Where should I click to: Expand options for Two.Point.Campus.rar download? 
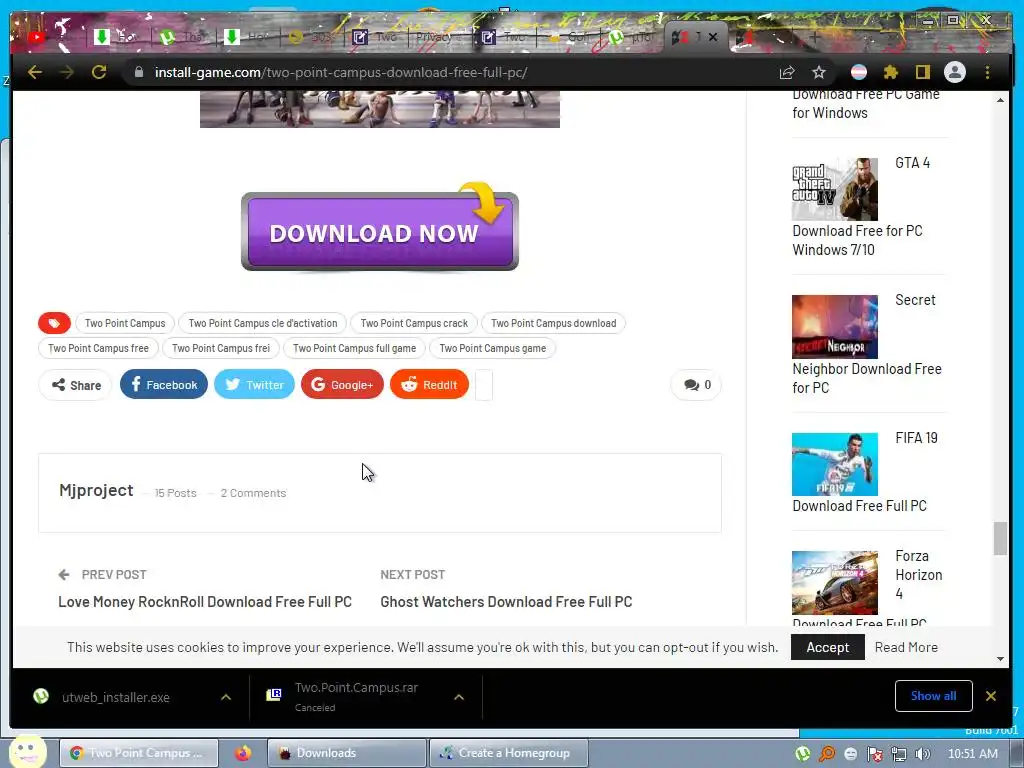tap(459, 697)
